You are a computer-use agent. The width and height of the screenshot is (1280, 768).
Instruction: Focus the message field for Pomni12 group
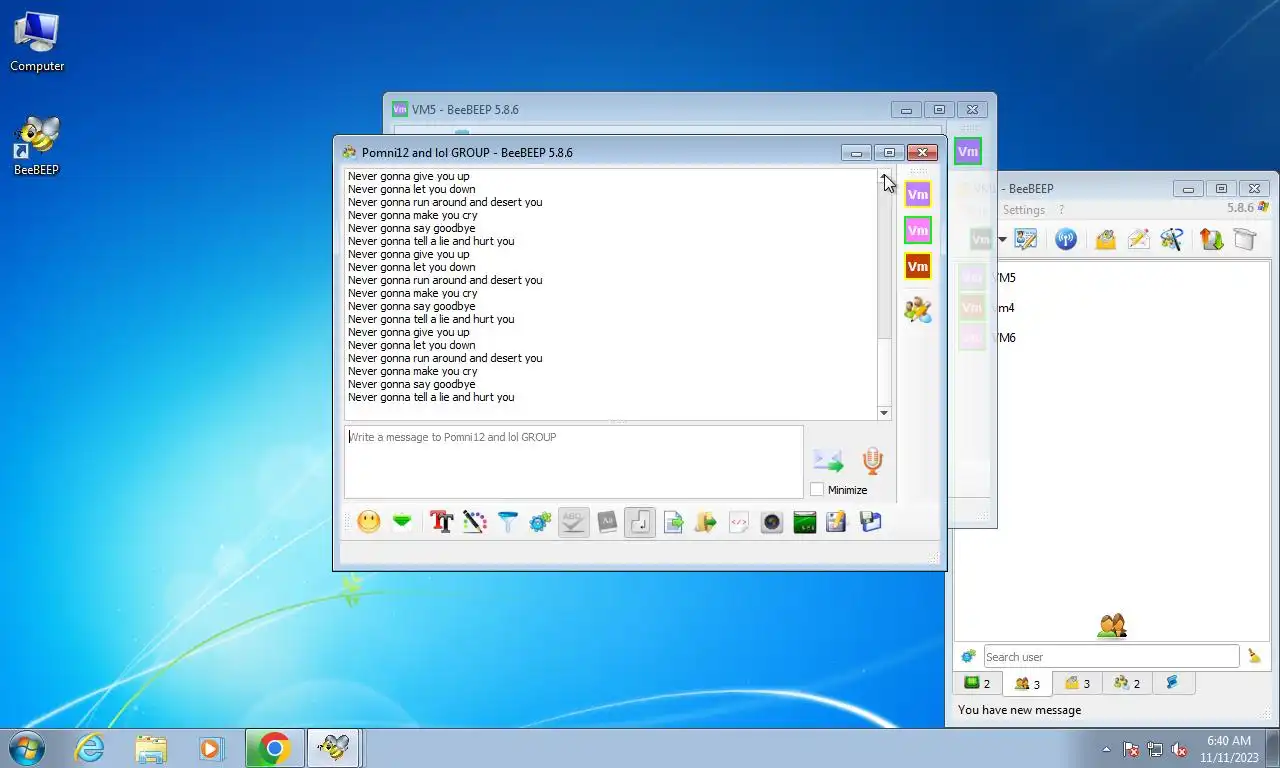pos(574,462)
